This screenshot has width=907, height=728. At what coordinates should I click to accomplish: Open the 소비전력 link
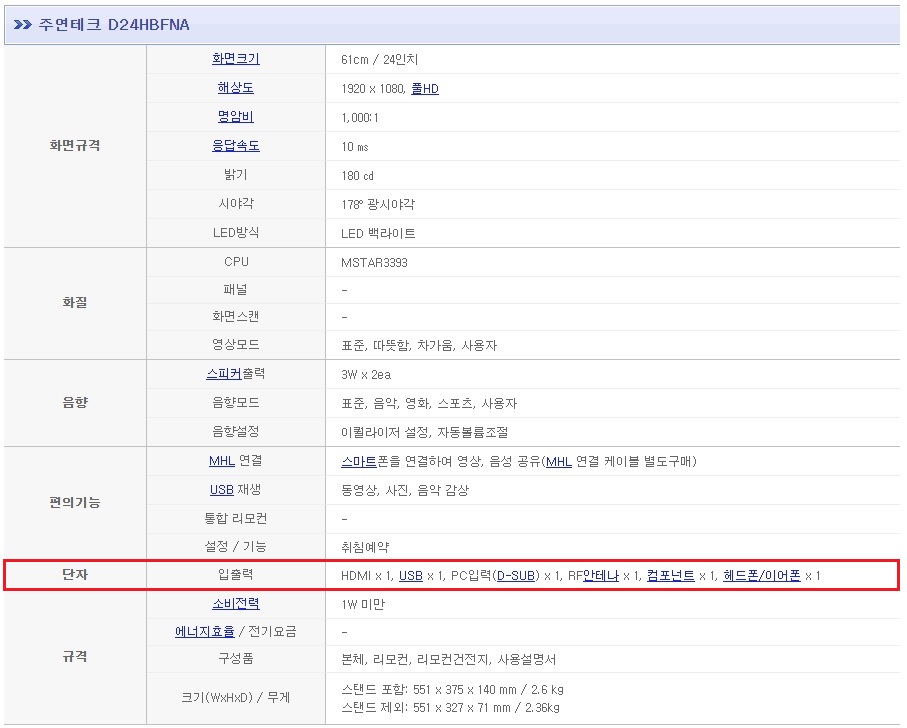[x=235, y=604]
